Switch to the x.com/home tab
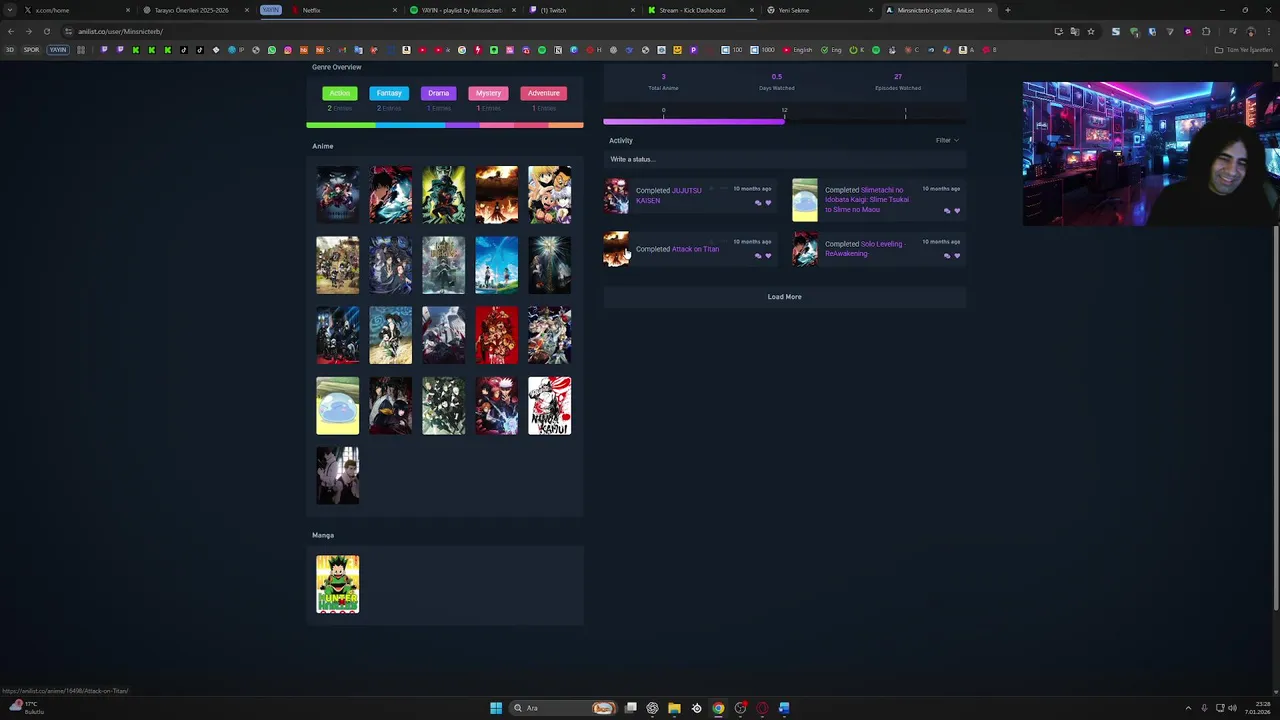This screenshot has width=1280, height=720. click(x=75, y=10)
